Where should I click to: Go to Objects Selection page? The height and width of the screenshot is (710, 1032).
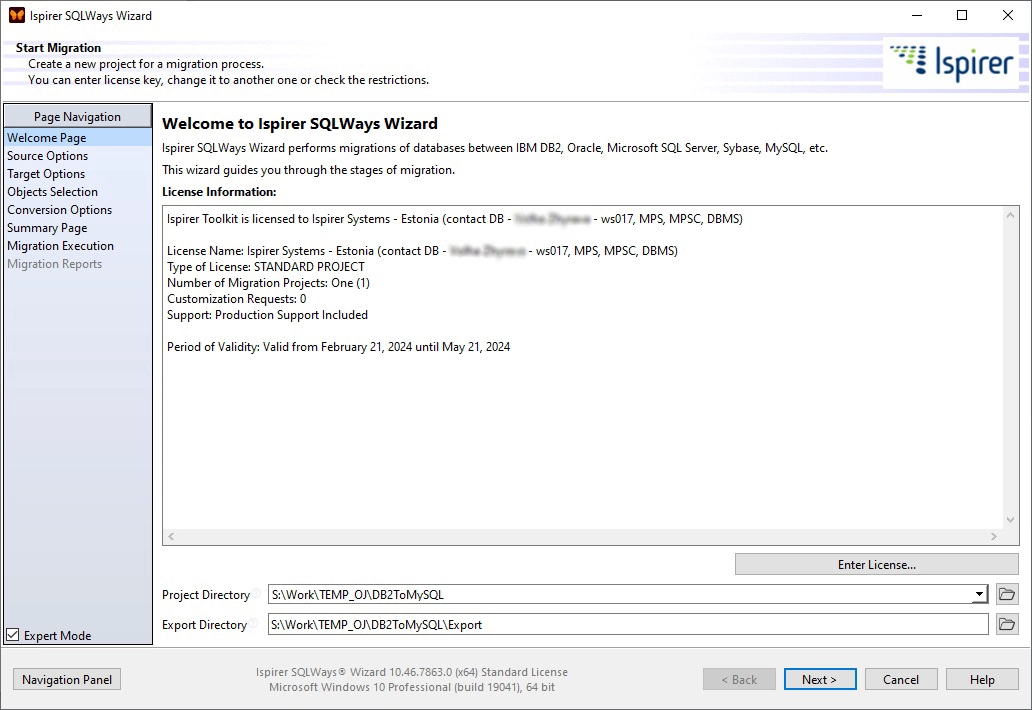(52, 191)
